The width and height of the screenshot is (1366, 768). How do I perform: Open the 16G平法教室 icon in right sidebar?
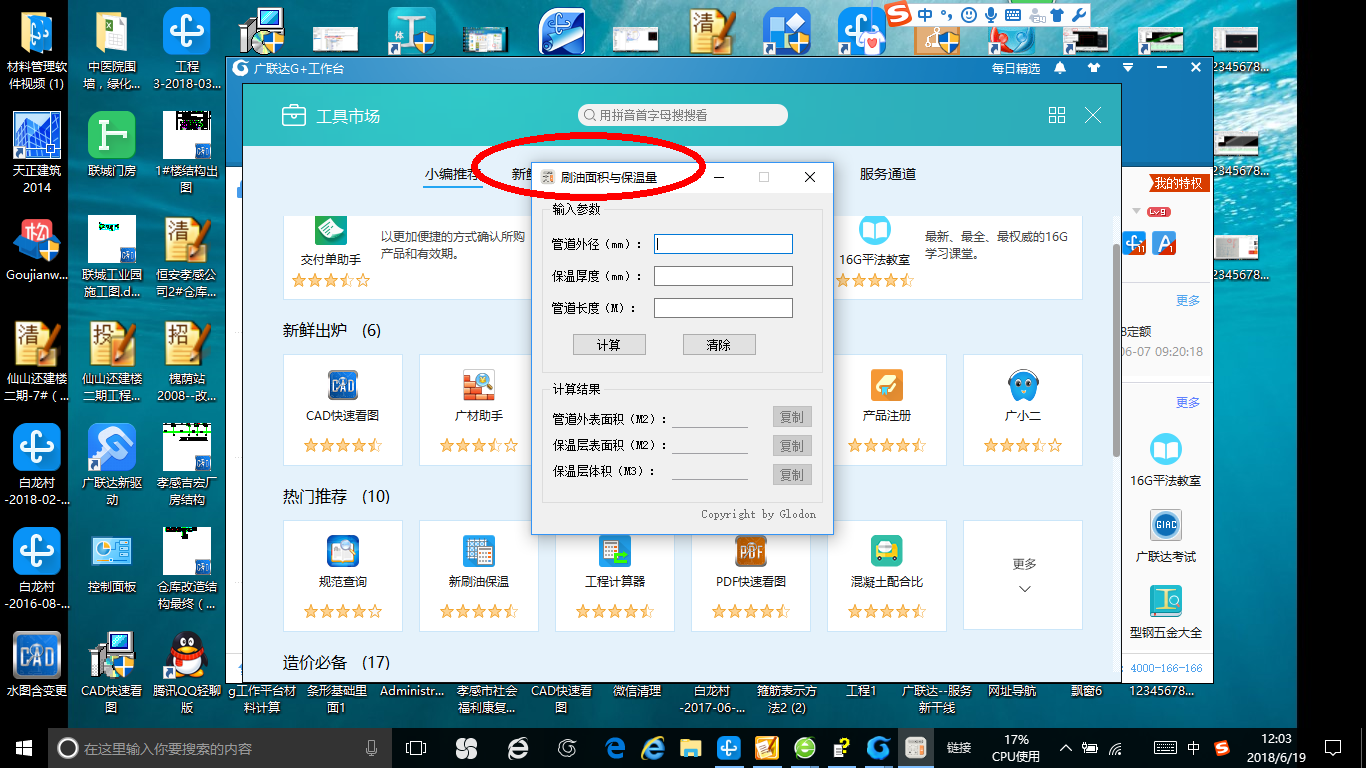point(1166,449)
